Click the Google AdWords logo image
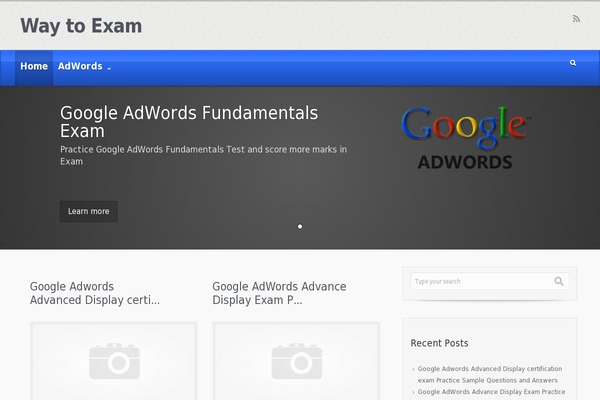600x400 pixels. click(x=465, y=138)
